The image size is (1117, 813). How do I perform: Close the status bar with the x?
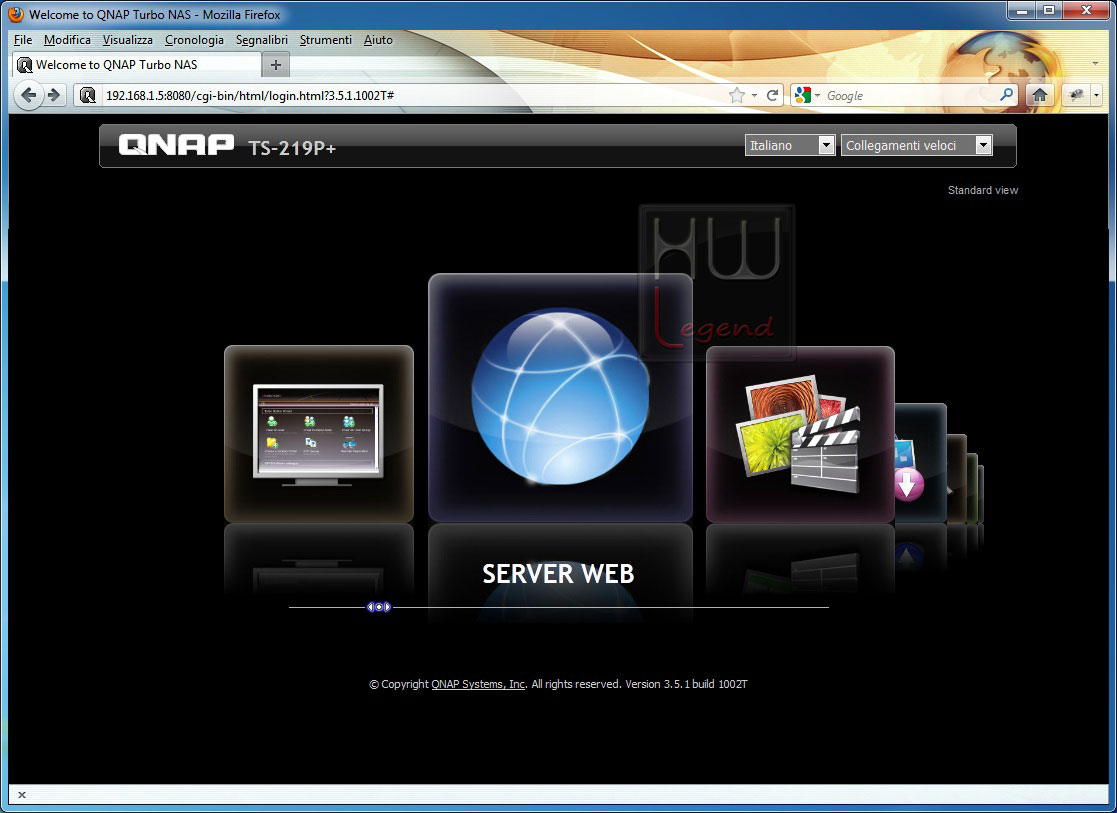22,794
